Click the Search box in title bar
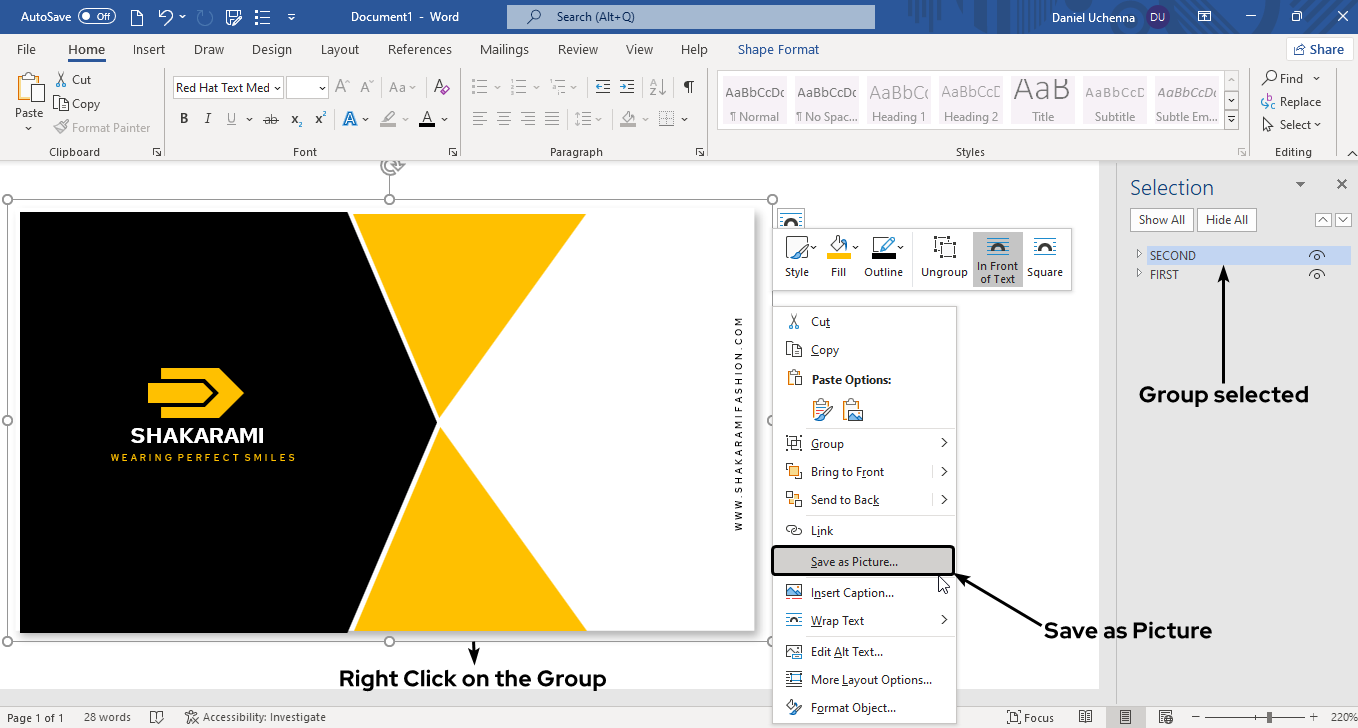The width and height of the screenshot is (1358, 728). (690, 17)
